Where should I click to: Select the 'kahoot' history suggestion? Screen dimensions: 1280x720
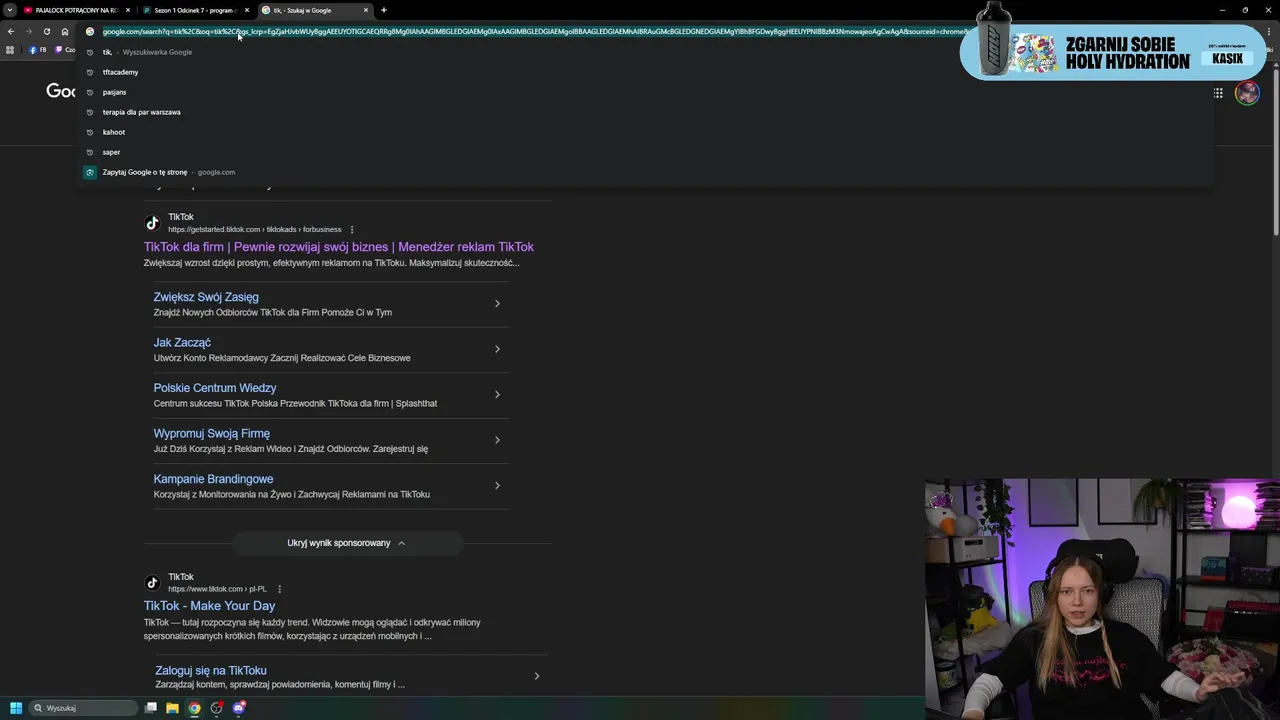(x=645, y=132)
